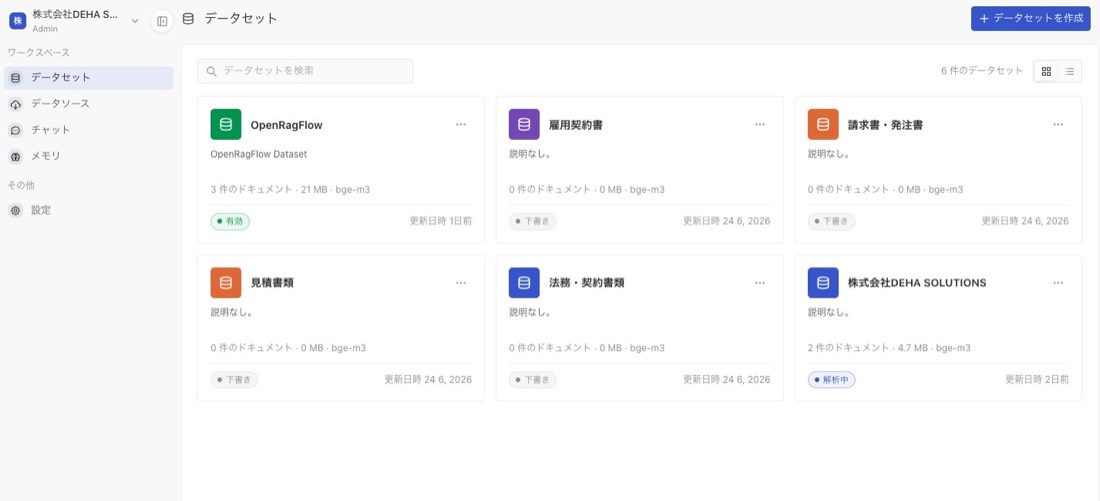
Task: Open the 雇用契約書 dataset title
Action: pyautogui.click(x=576, y=125)
